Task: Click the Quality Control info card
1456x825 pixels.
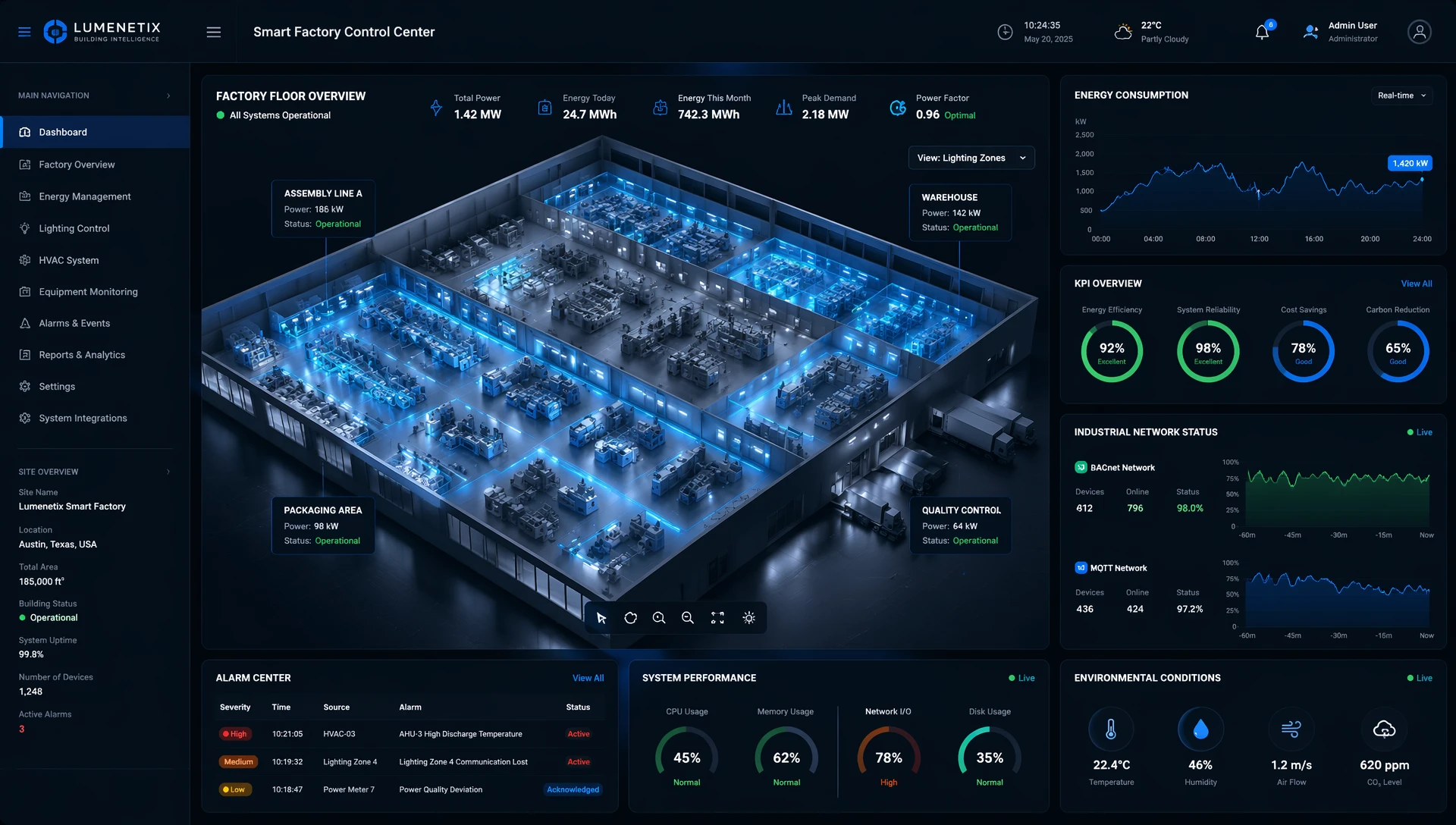Action: [x=961, y=525]
